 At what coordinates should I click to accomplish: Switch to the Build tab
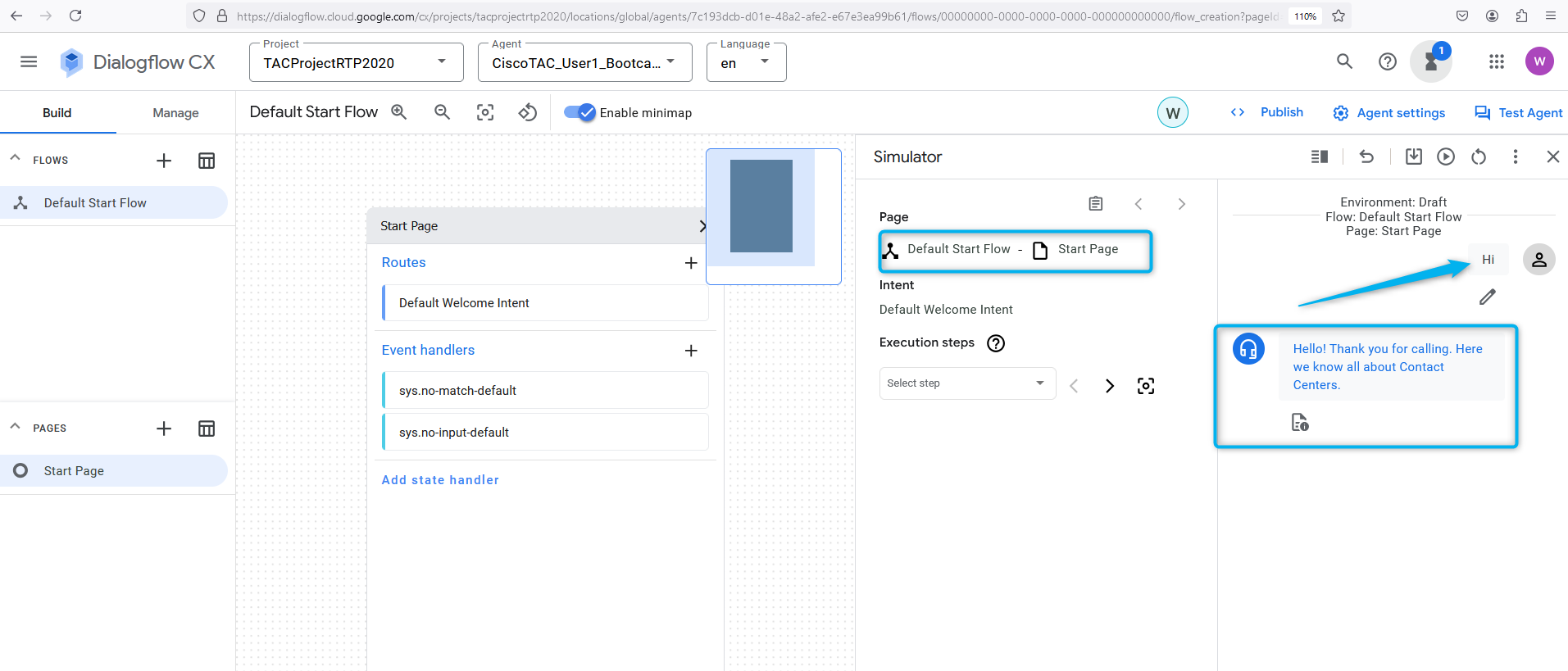tap(57, 113)
